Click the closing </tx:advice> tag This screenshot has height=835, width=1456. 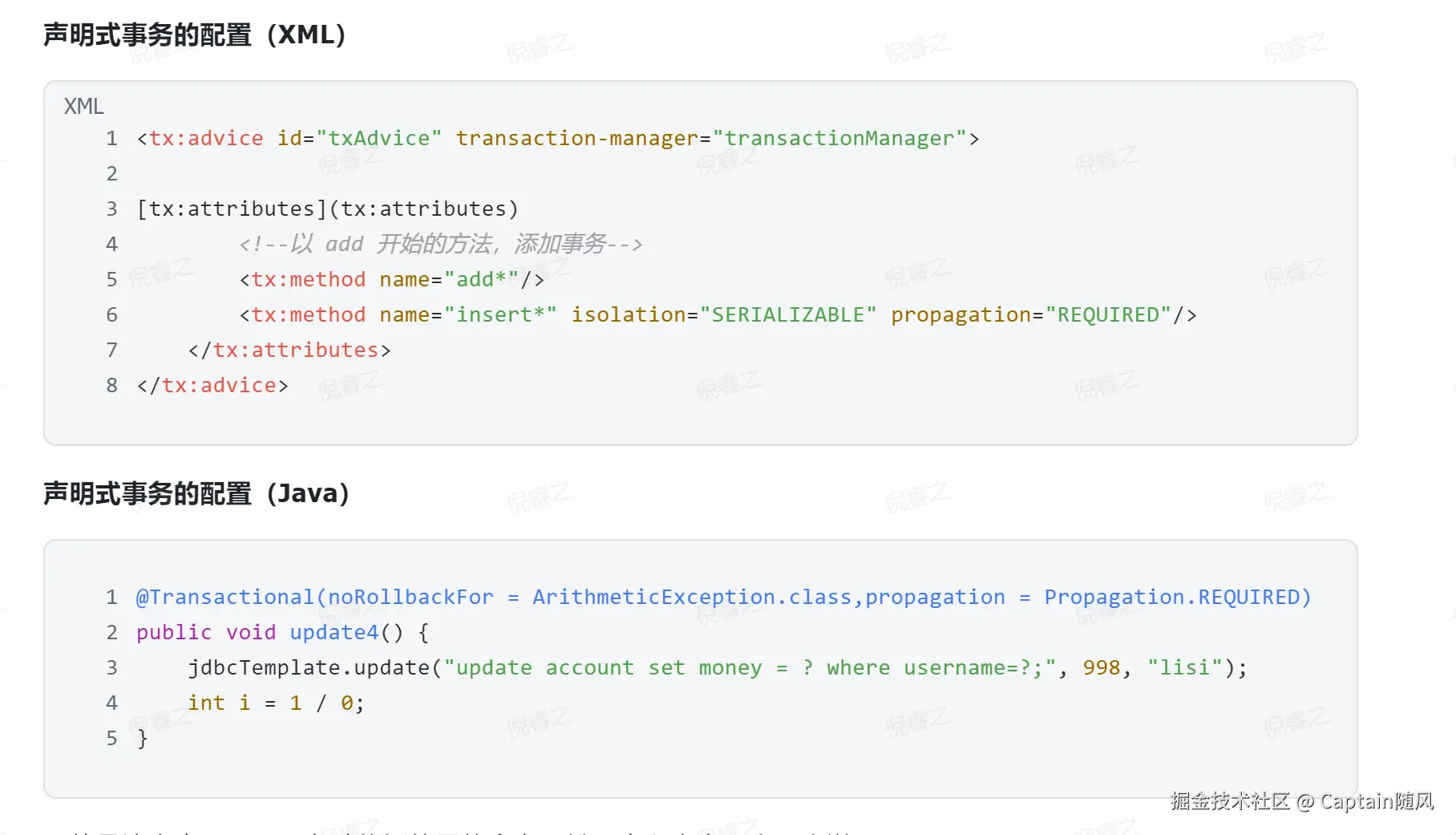(x=212, y=386)
